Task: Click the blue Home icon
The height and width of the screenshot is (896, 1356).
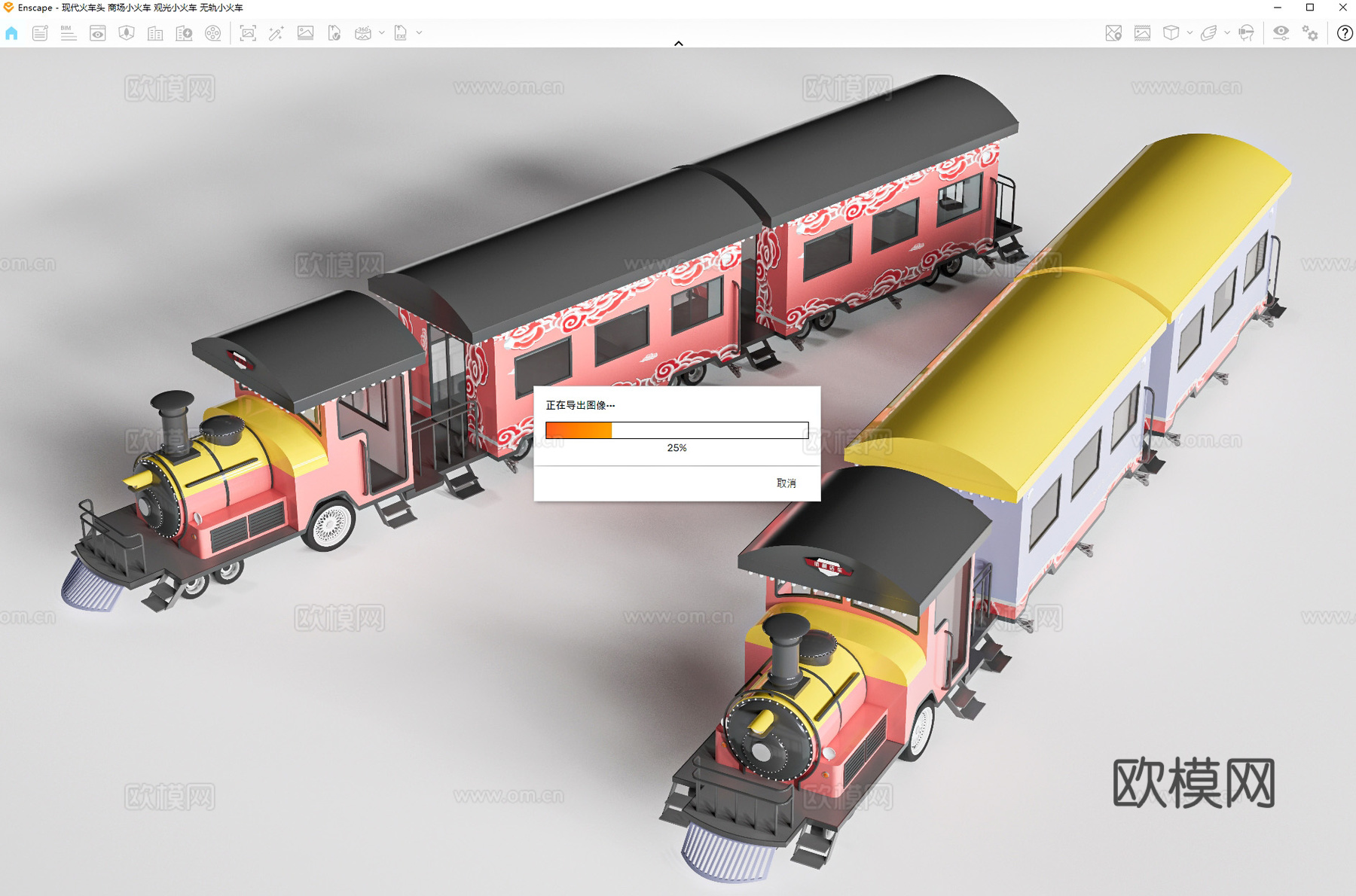Action: [x=11, y=33]
